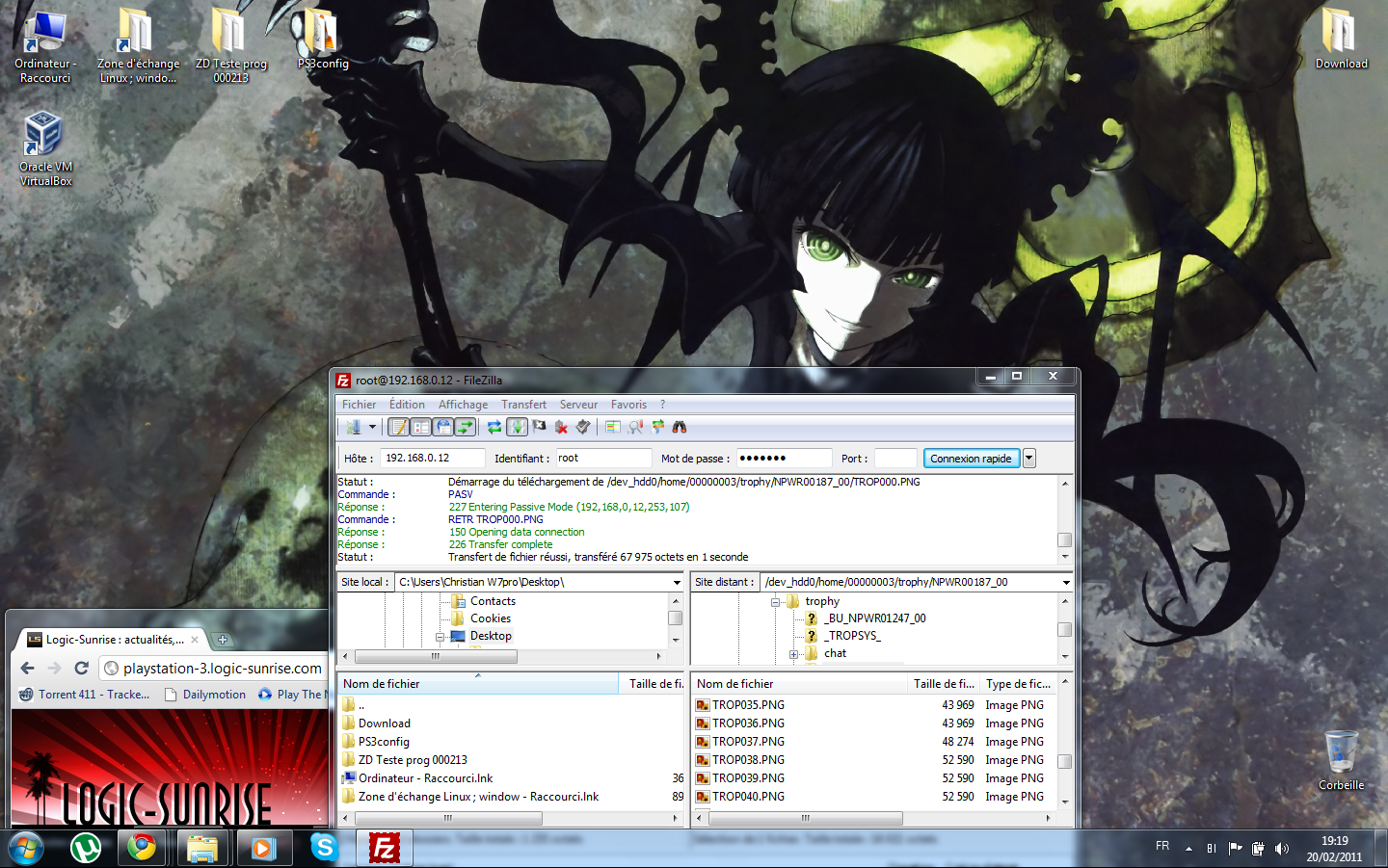Select ZD Teste prog 000213 desktop folder
Viewport: 1388px width, 868px height.
231,46
